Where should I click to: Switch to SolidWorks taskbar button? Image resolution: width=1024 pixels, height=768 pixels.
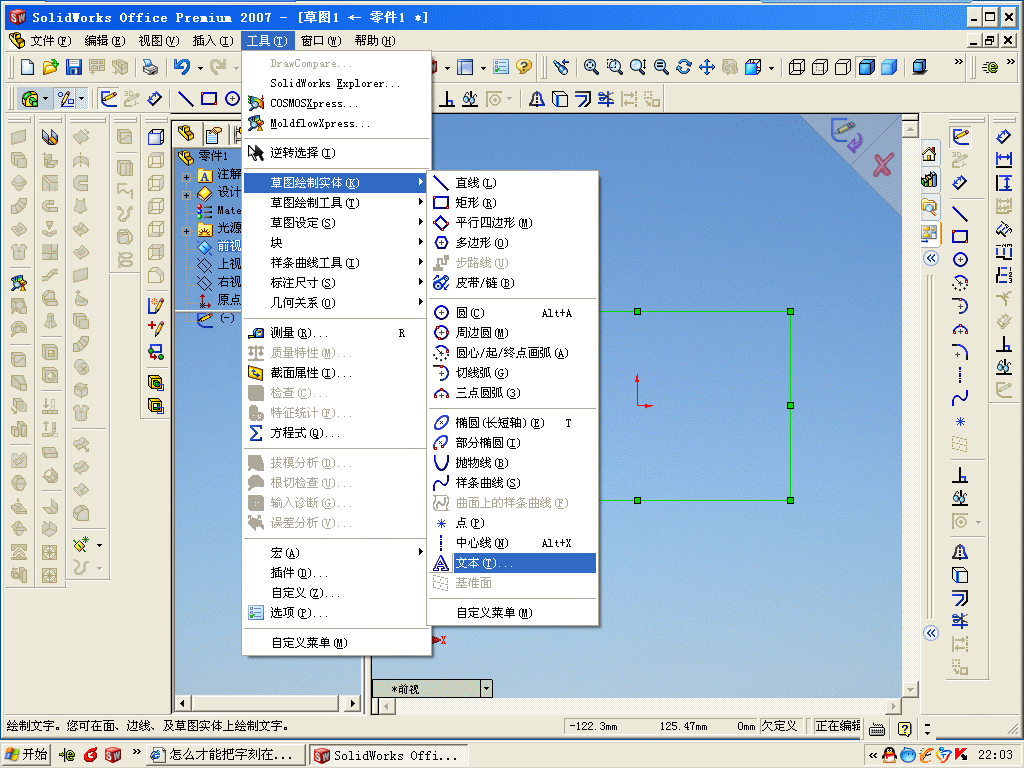tap(389, 756)
